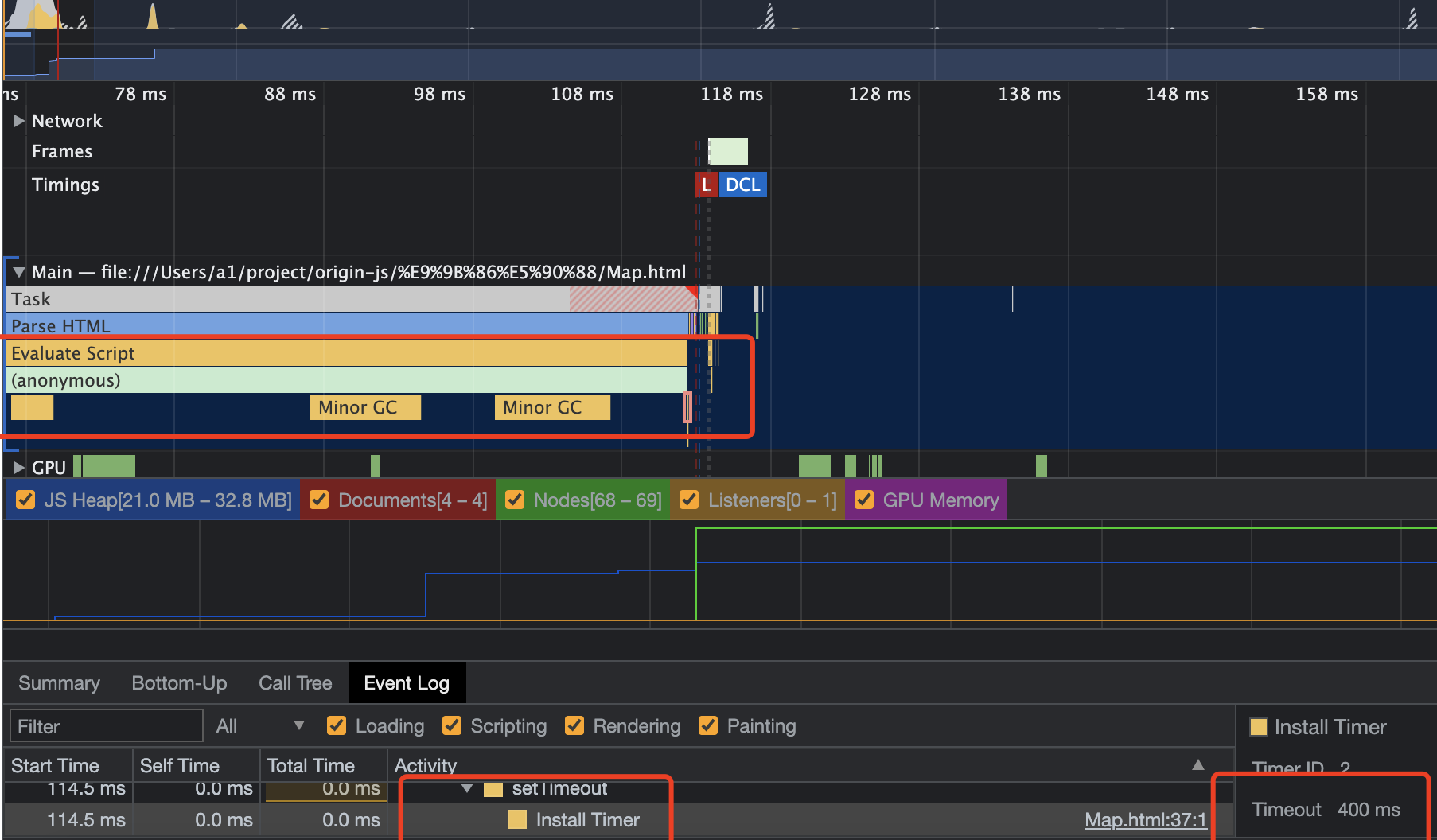Click the Timings track label
The height and width of the screenshot is (840, 1437).
65,185
